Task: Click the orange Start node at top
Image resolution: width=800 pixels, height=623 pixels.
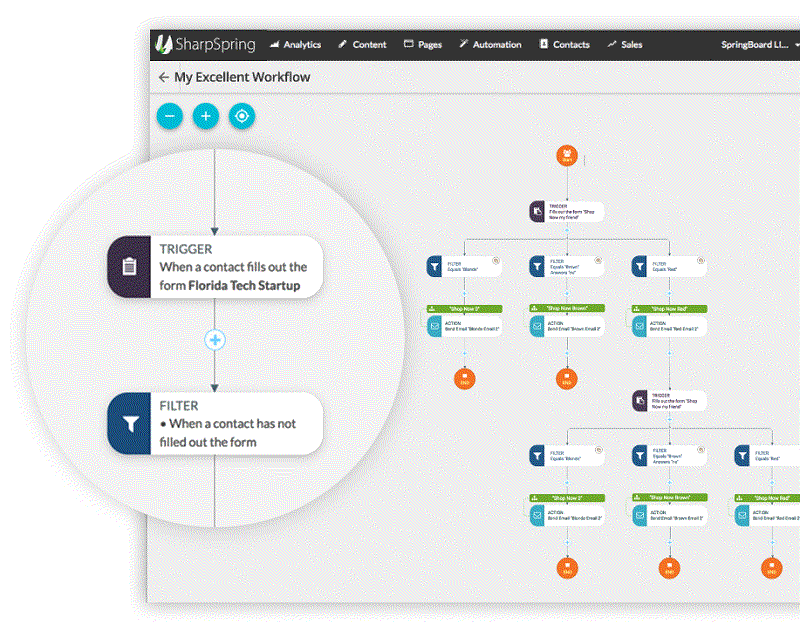Action: click(567, 157)
